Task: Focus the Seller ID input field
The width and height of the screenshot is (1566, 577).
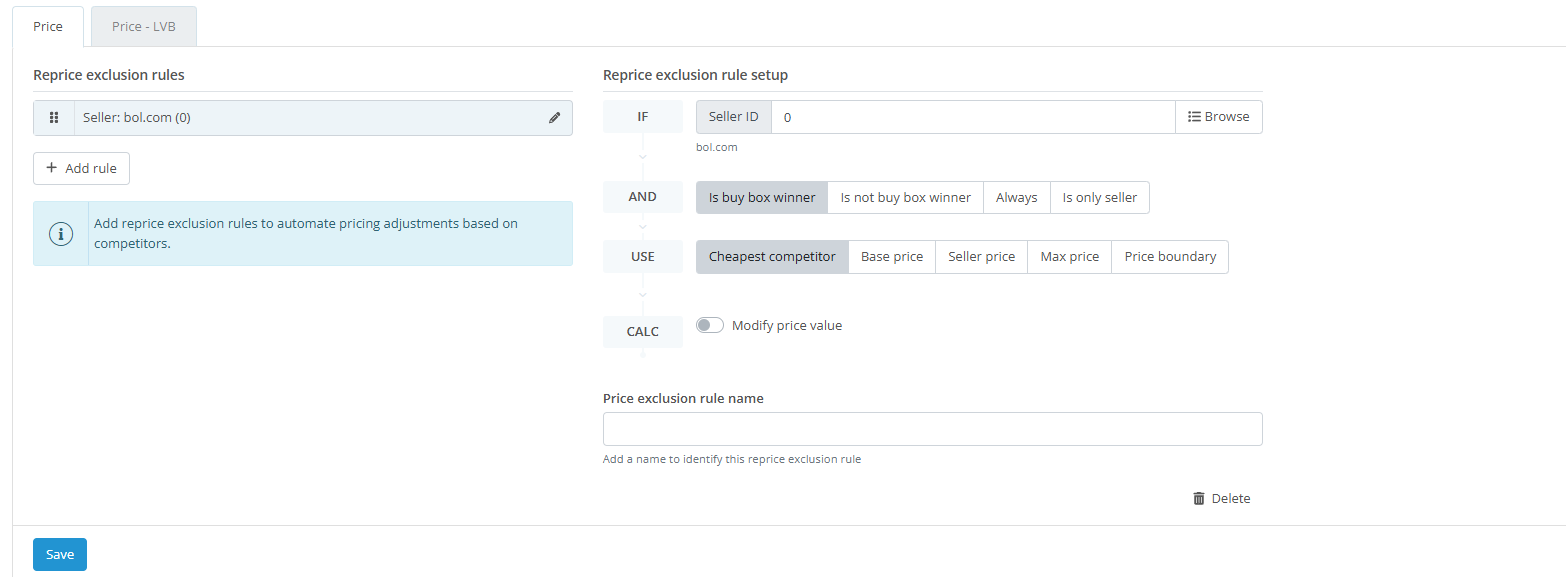Action: (x=973, y=117)
